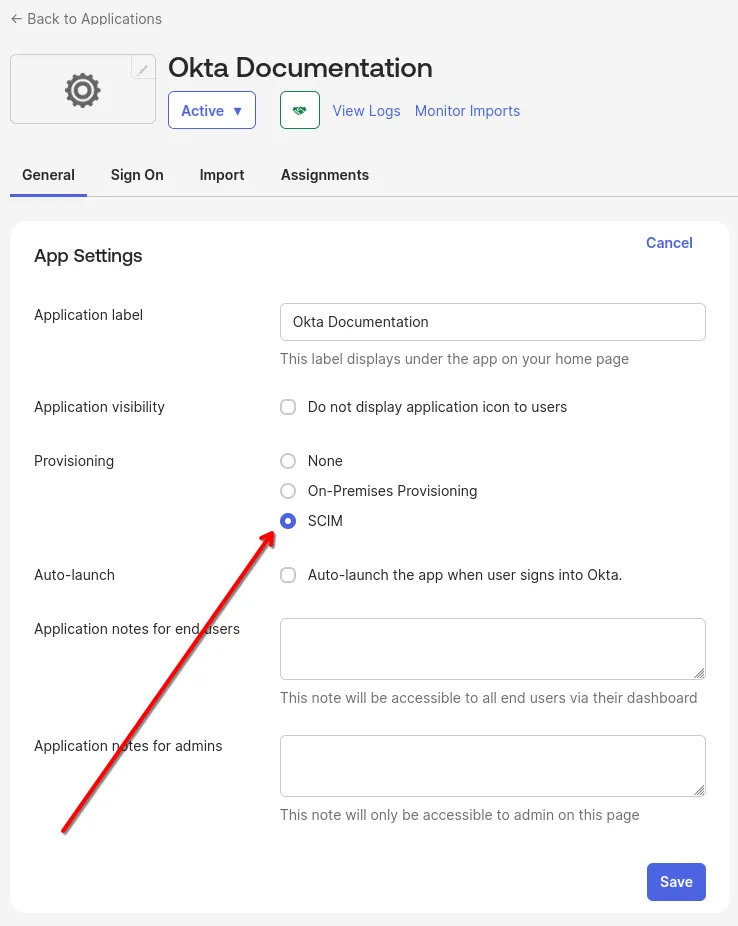Click resize handle of end users notes
Viewport: 738px width, 926px height.
pyautogui.click(x=700, y=673)
